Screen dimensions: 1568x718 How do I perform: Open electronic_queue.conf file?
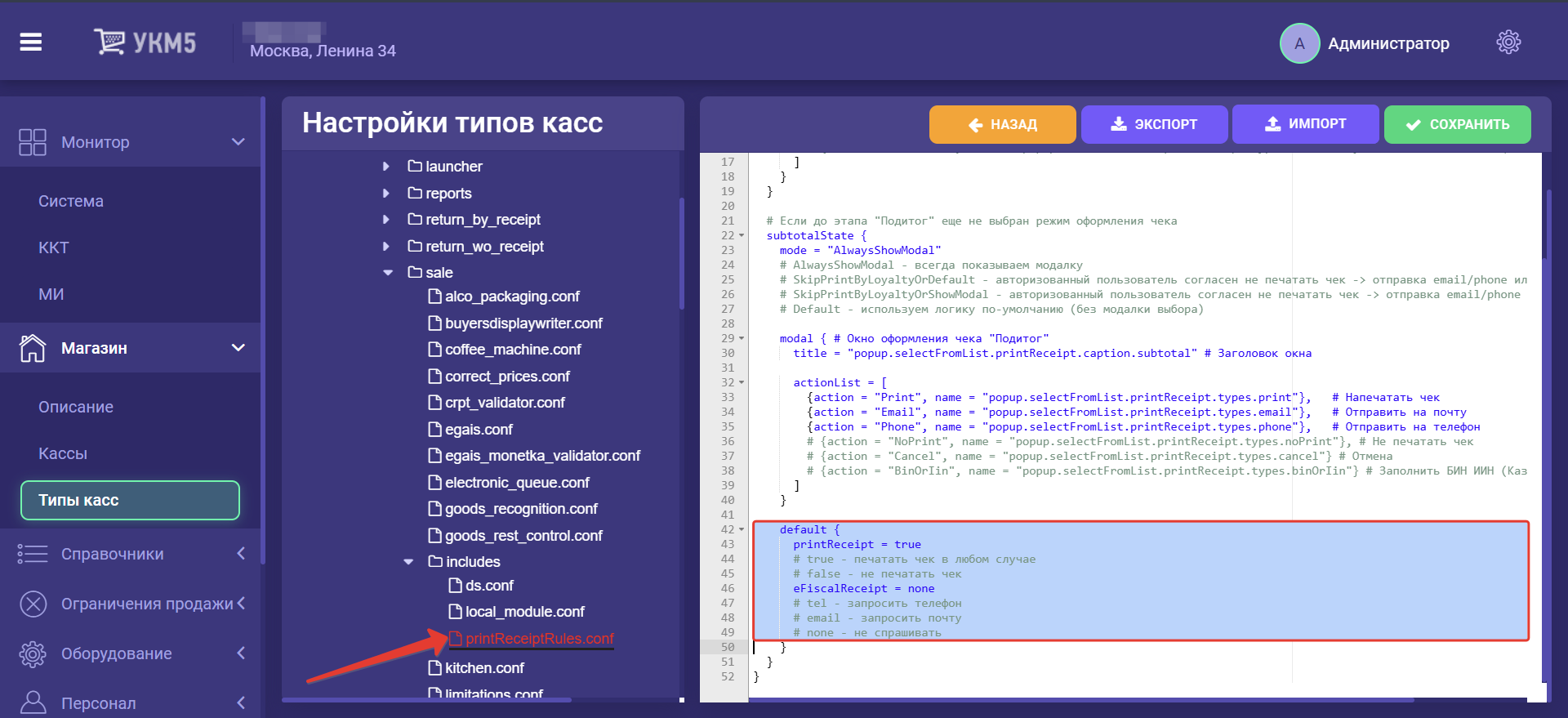coord(517,483)
